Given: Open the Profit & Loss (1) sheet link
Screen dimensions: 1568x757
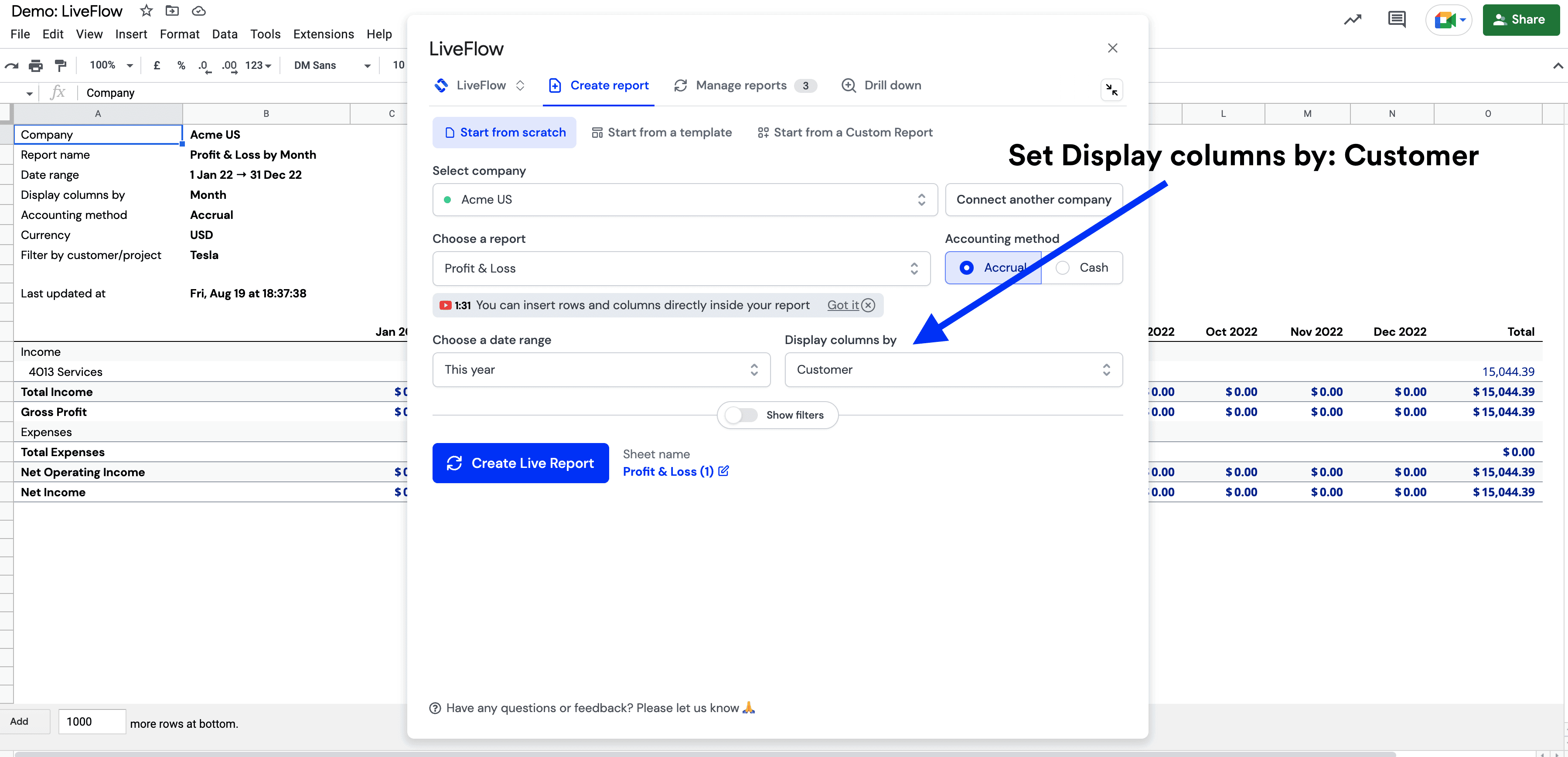Looking at the screenshot, I should coord(668,471).
